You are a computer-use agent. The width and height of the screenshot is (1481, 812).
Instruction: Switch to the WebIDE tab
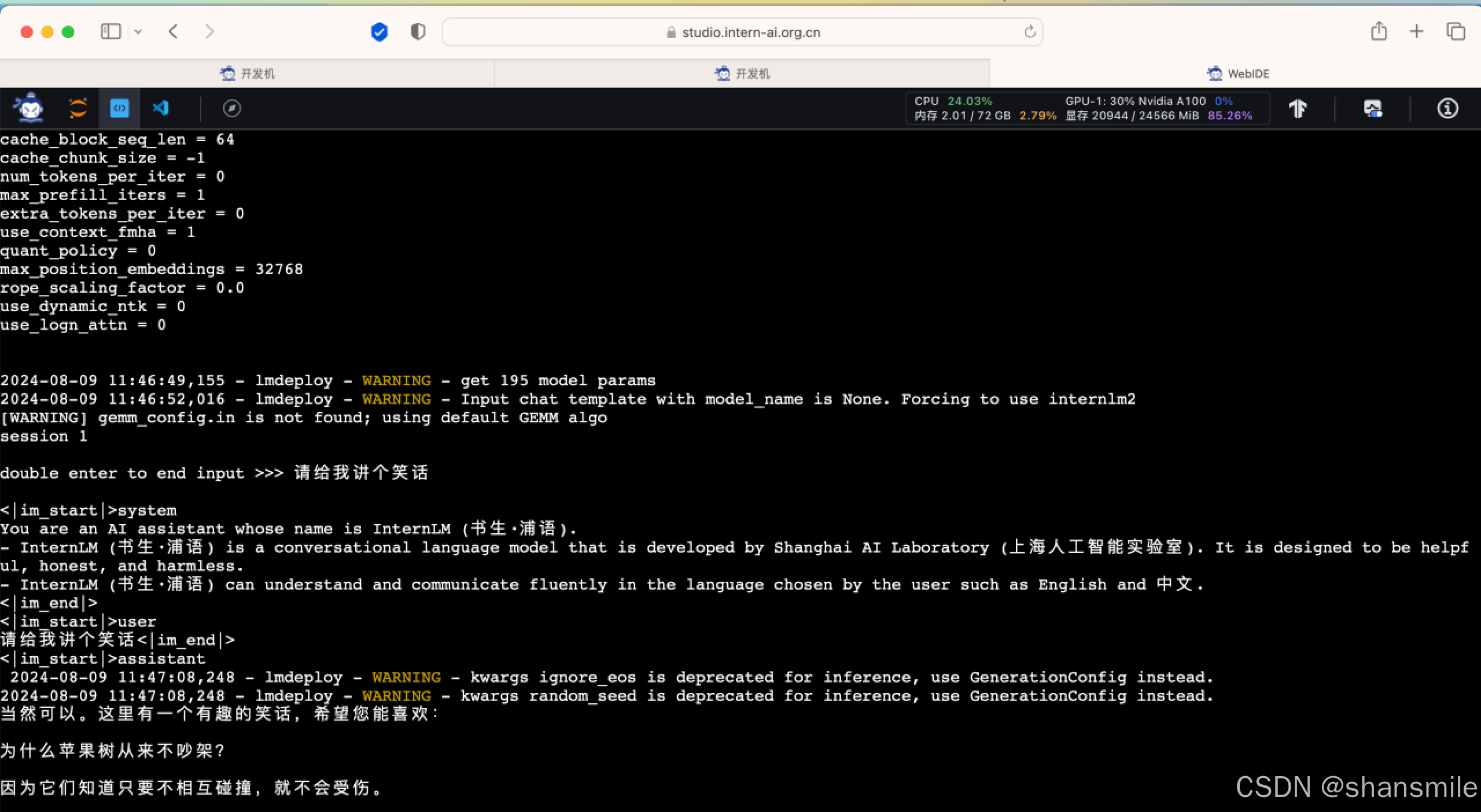[x=1238, y=73]
